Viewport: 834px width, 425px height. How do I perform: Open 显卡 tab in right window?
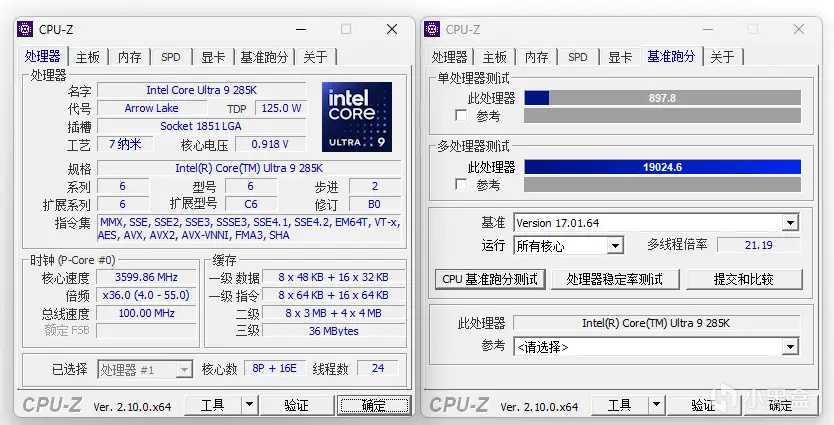tap(620, 57)
